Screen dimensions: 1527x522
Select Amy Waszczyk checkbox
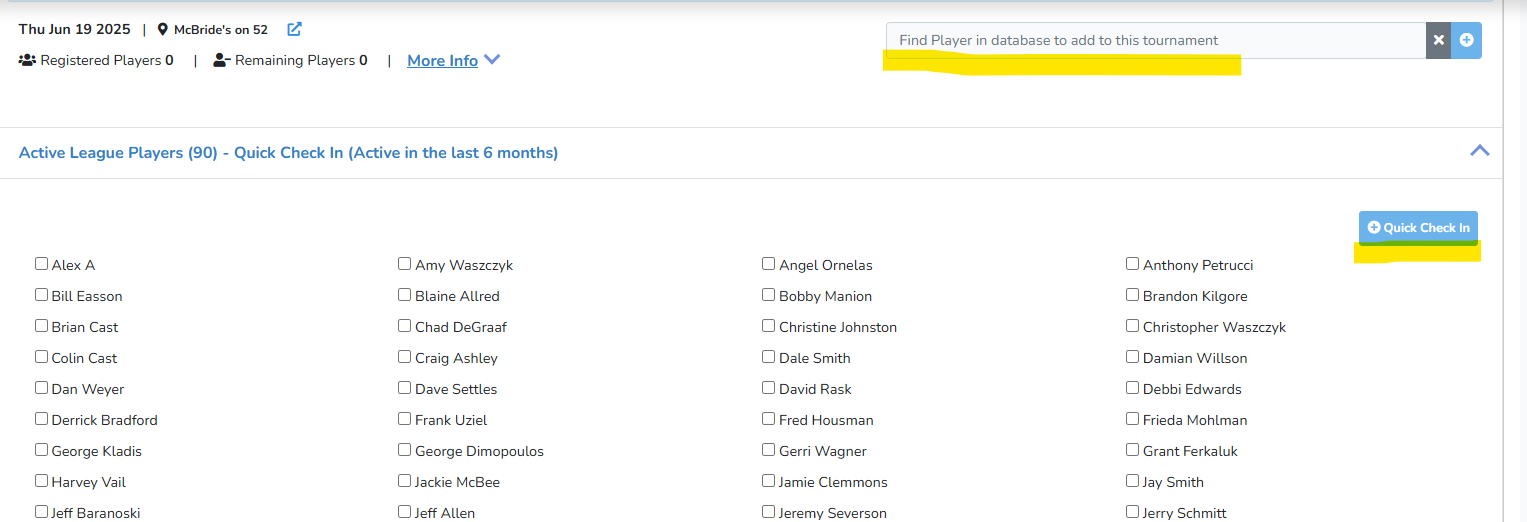[404, 264]
